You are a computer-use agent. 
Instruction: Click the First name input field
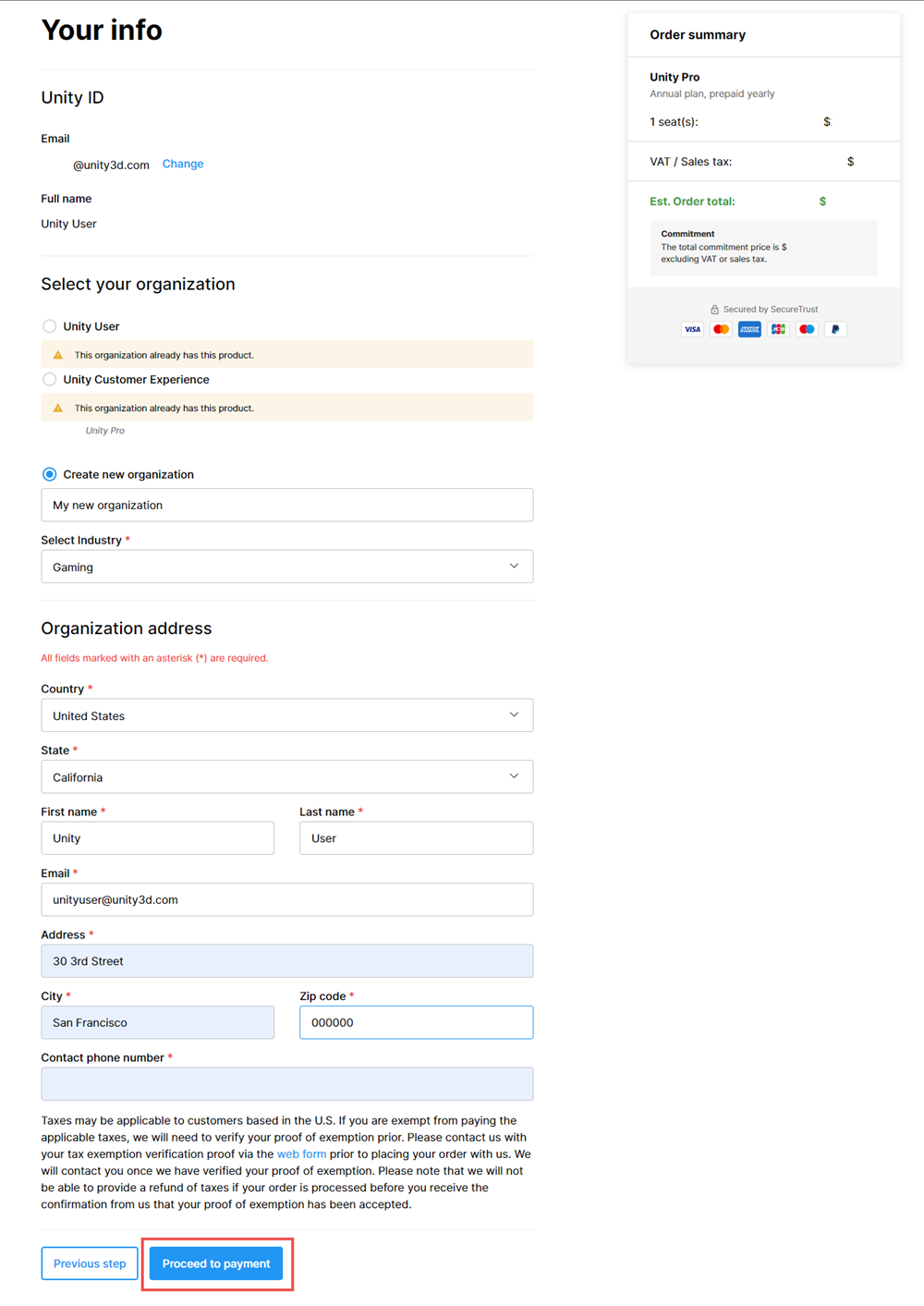(157, 838)
